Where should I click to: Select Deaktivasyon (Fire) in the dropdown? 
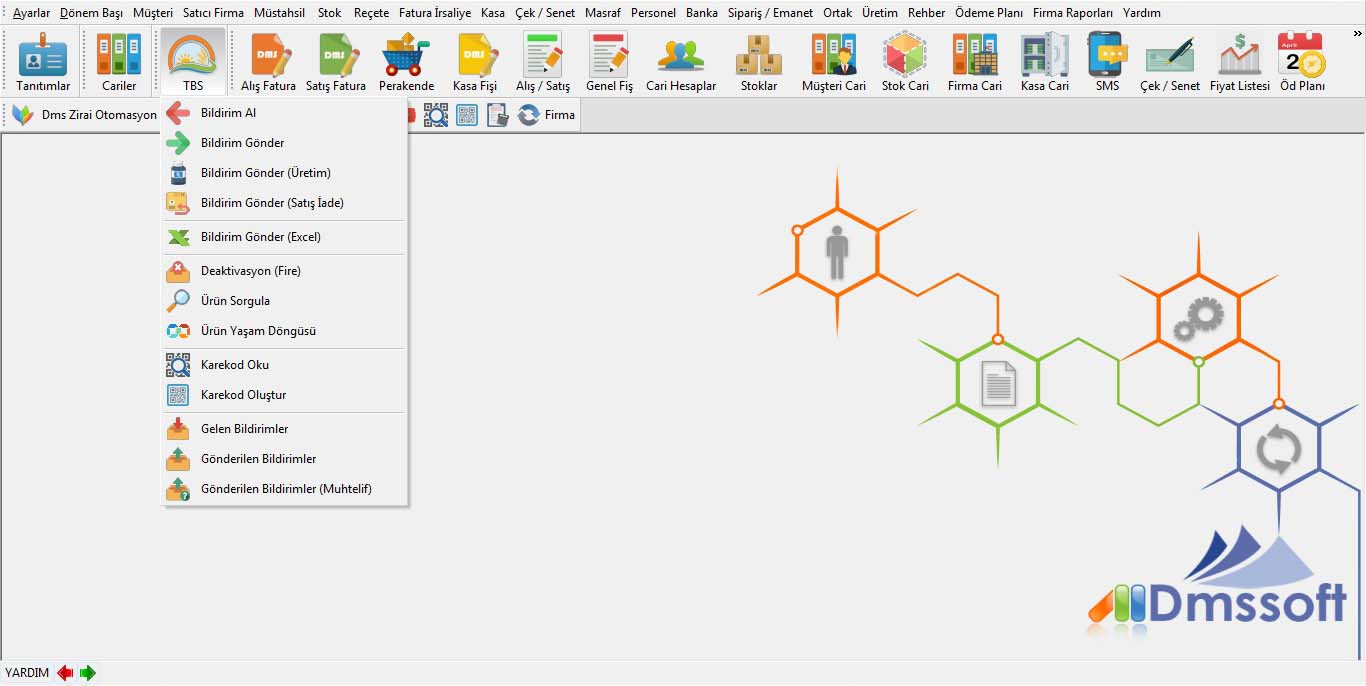click(250, 271)
